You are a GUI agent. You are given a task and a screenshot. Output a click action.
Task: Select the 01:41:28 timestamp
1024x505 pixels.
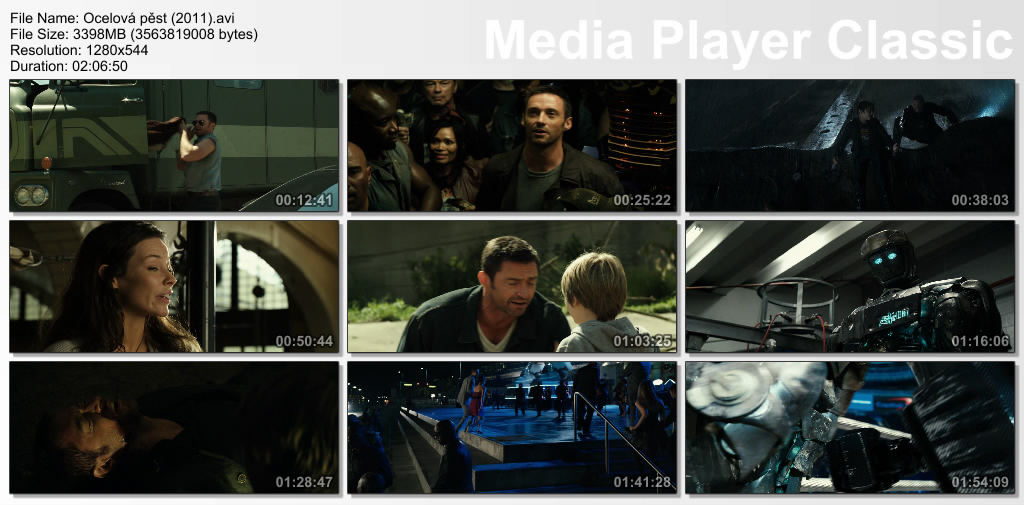click(642, 482)
